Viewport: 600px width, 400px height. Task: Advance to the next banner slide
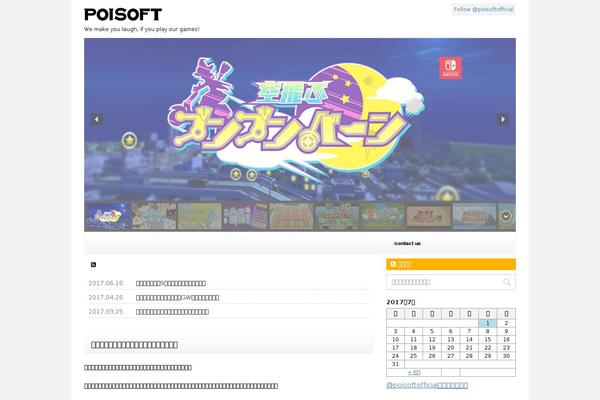coord(503,119)
